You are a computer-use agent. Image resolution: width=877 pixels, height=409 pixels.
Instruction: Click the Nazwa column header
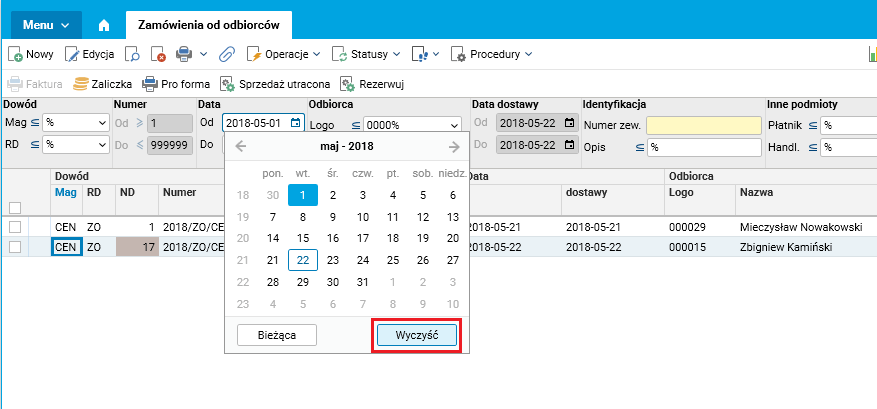756,192
